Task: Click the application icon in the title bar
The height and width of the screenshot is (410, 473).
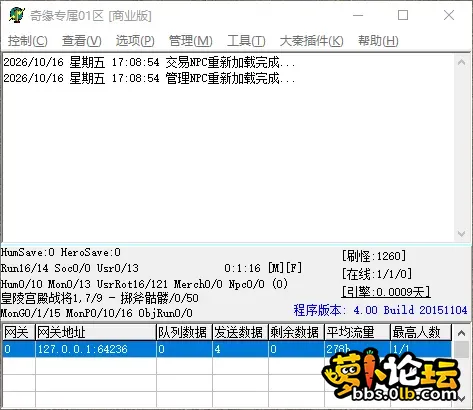Action: 17,15
